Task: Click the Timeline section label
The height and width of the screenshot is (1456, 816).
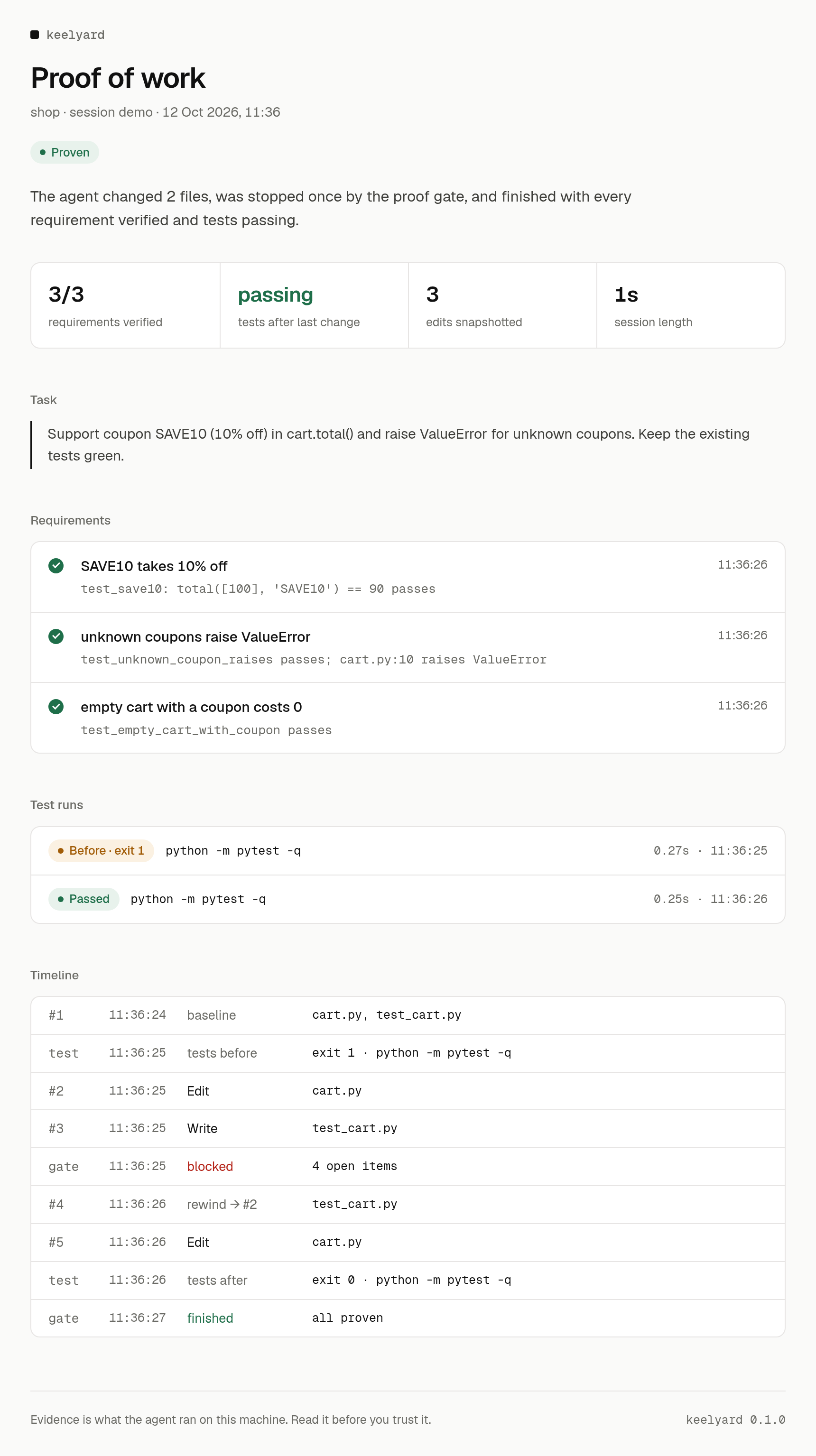Action: click(54, 975)
